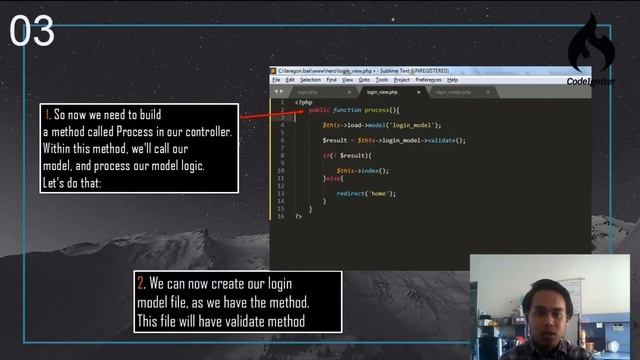
Task: Click the '<?php' opening tag on line 1
Action: (303, 102)
